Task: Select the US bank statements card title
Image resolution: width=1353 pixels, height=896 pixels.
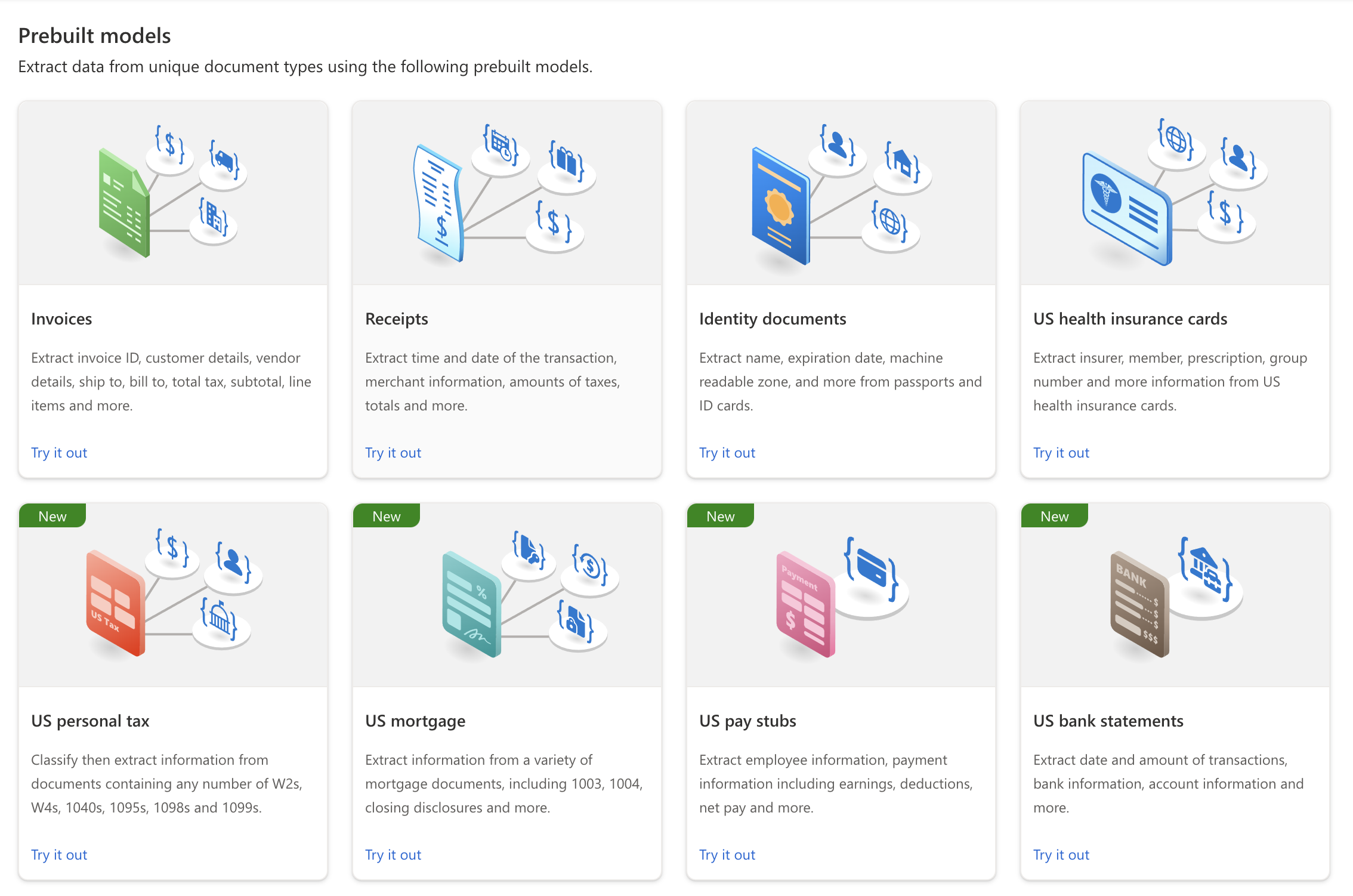Action: (1108, 721)
